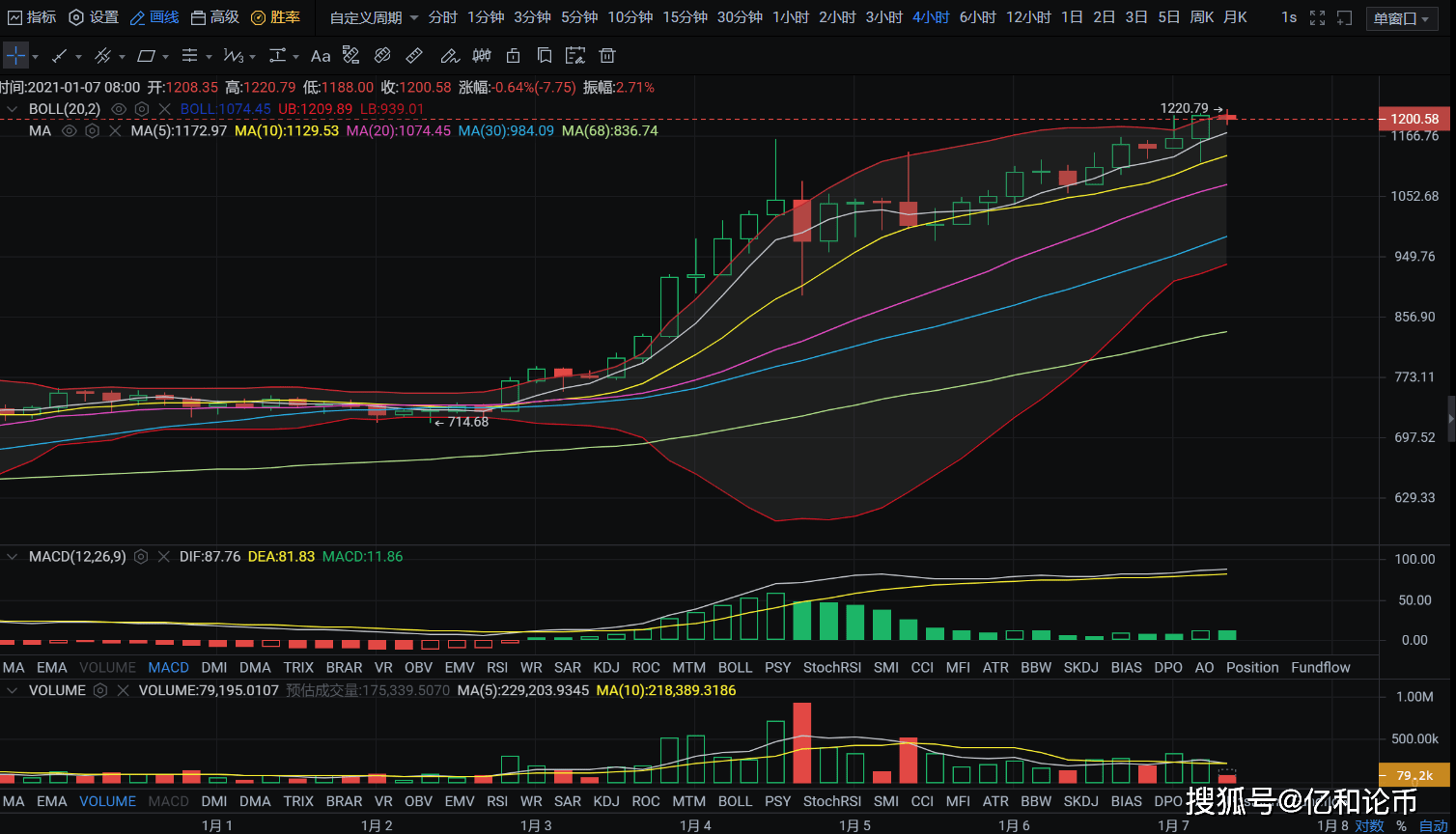The width and height of the screenshot is (1456, 834).
Task: Expand trend line tool options arrow
Action: pyautogui.click(x=79, y=57)
